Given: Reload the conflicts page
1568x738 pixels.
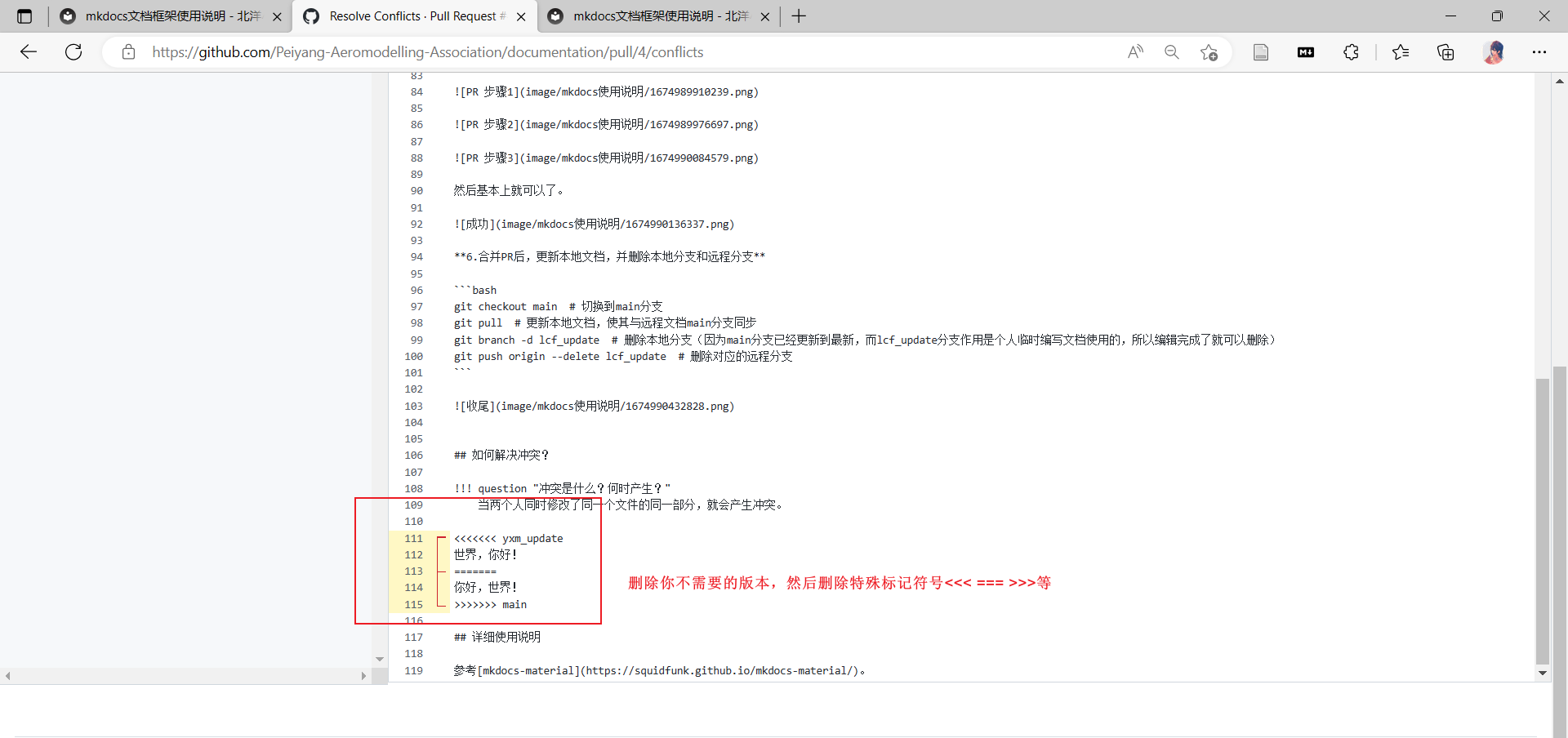Looking at the screenshot, I should (73, 51).
